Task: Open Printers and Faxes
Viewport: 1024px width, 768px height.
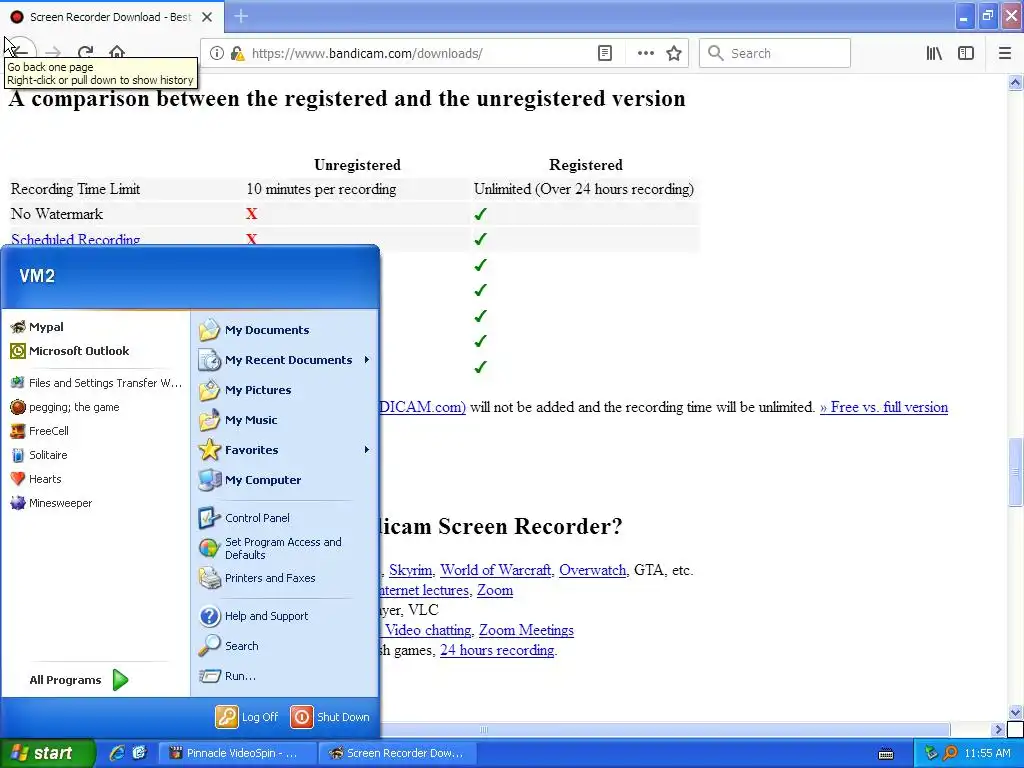Action: [285, 578]
